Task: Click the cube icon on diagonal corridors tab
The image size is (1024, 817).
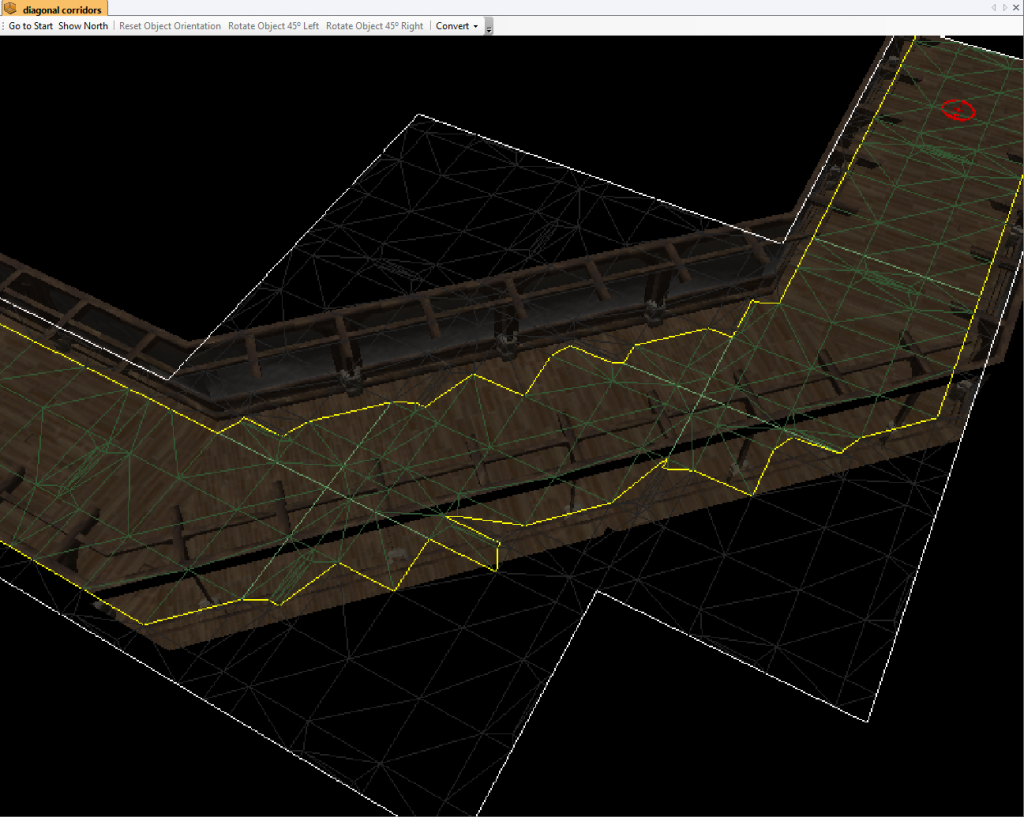Action: coord(10,9)
